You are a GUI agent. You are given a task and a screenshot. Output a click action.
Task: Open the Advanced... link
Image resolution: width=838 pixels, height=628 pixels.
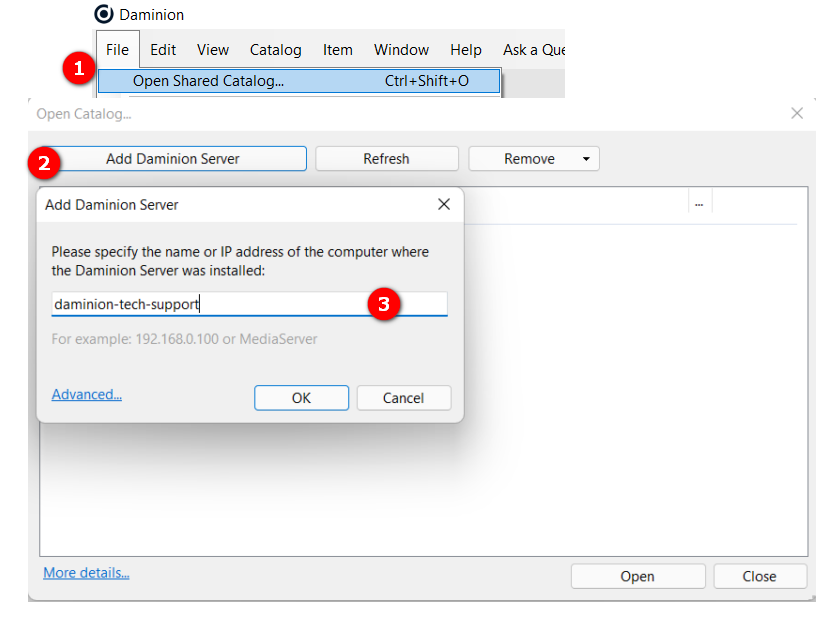87,394
